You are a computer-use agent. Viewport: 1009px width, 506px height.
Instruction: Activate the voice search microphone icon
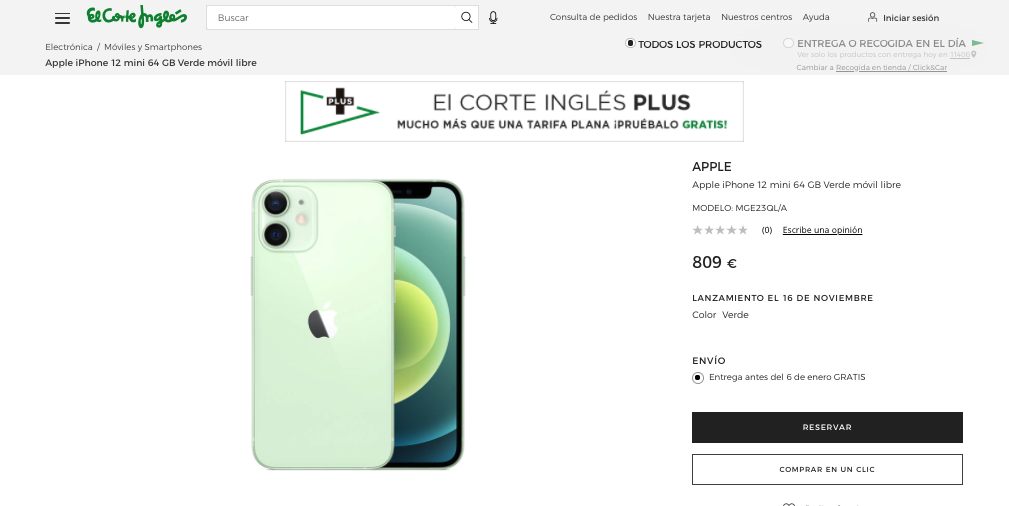point(493,17)
